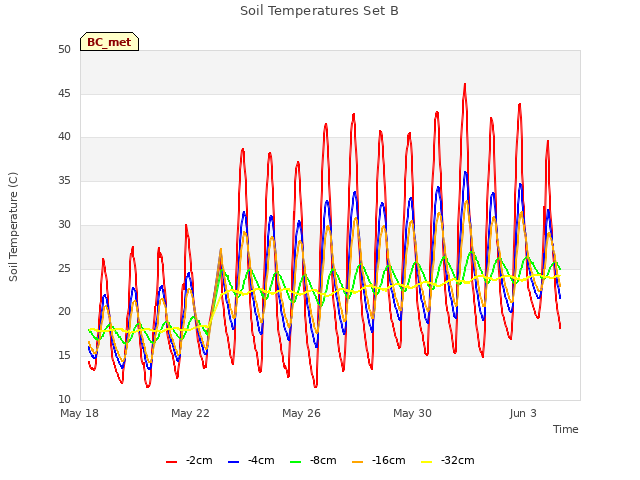Screen dimensions: 640x480
Task: Click the May 30 x-axis tick label
Action: pos(412,413)
